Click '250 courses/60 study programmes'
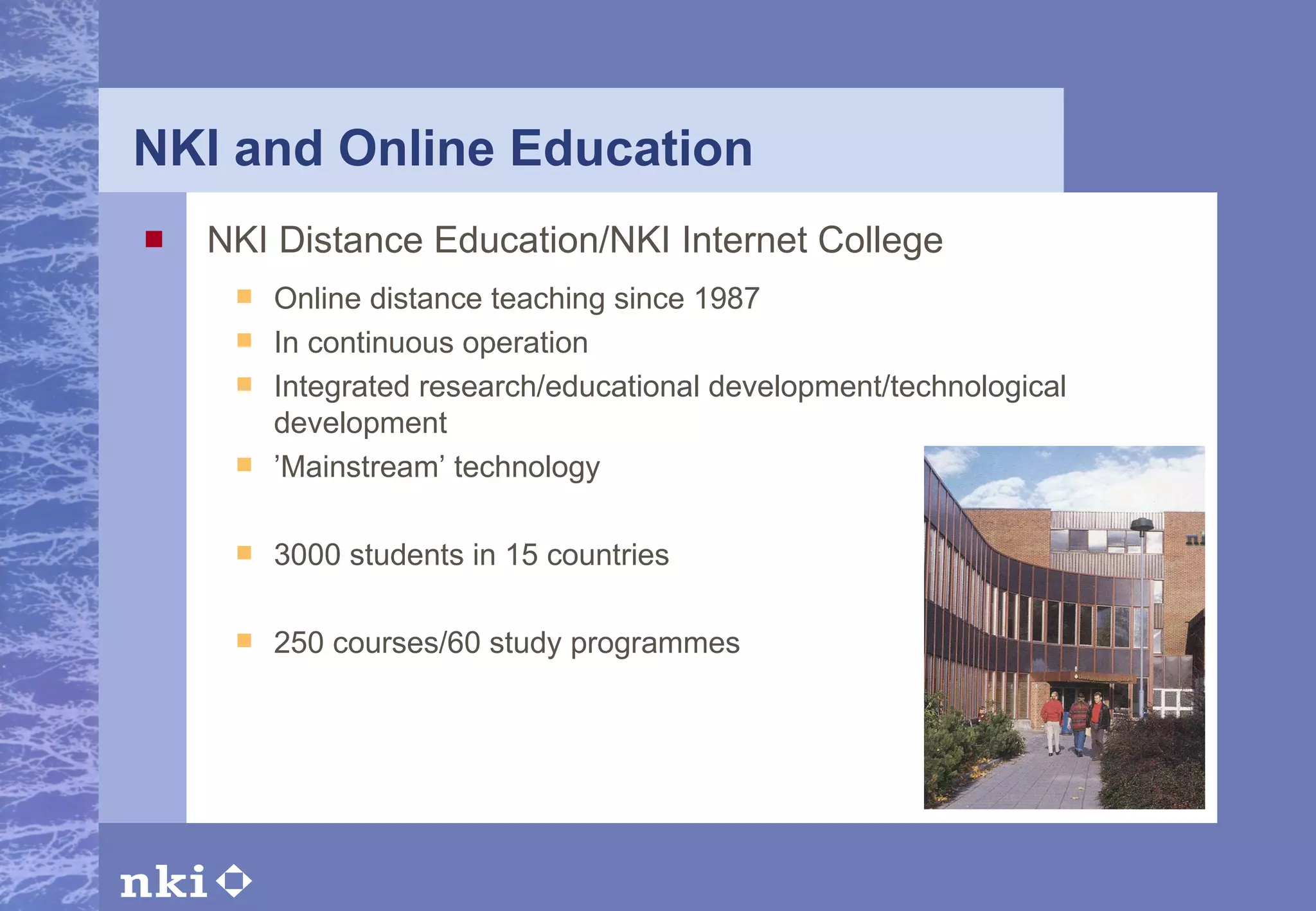 506,643
